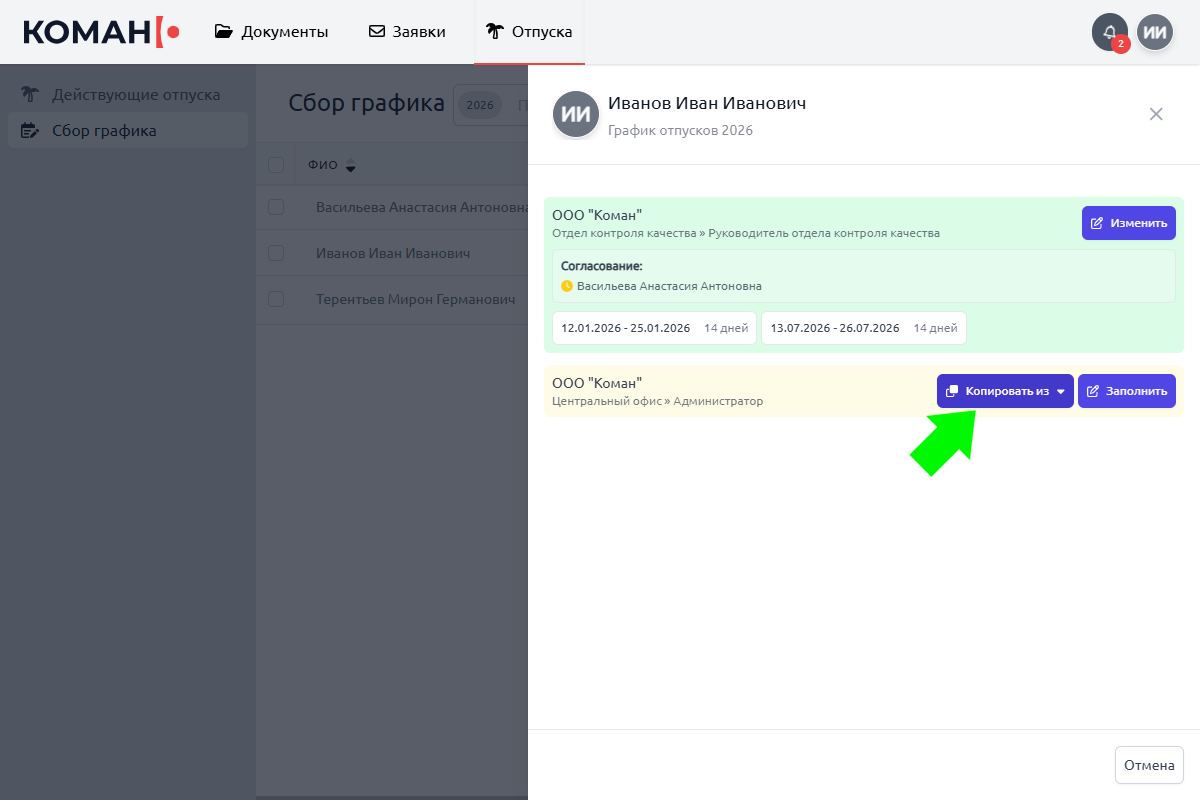This screenshot has width=1200, height=800.
Task: Click Иванов Иван Иванович panel avatar
Action: click(575, 114)
